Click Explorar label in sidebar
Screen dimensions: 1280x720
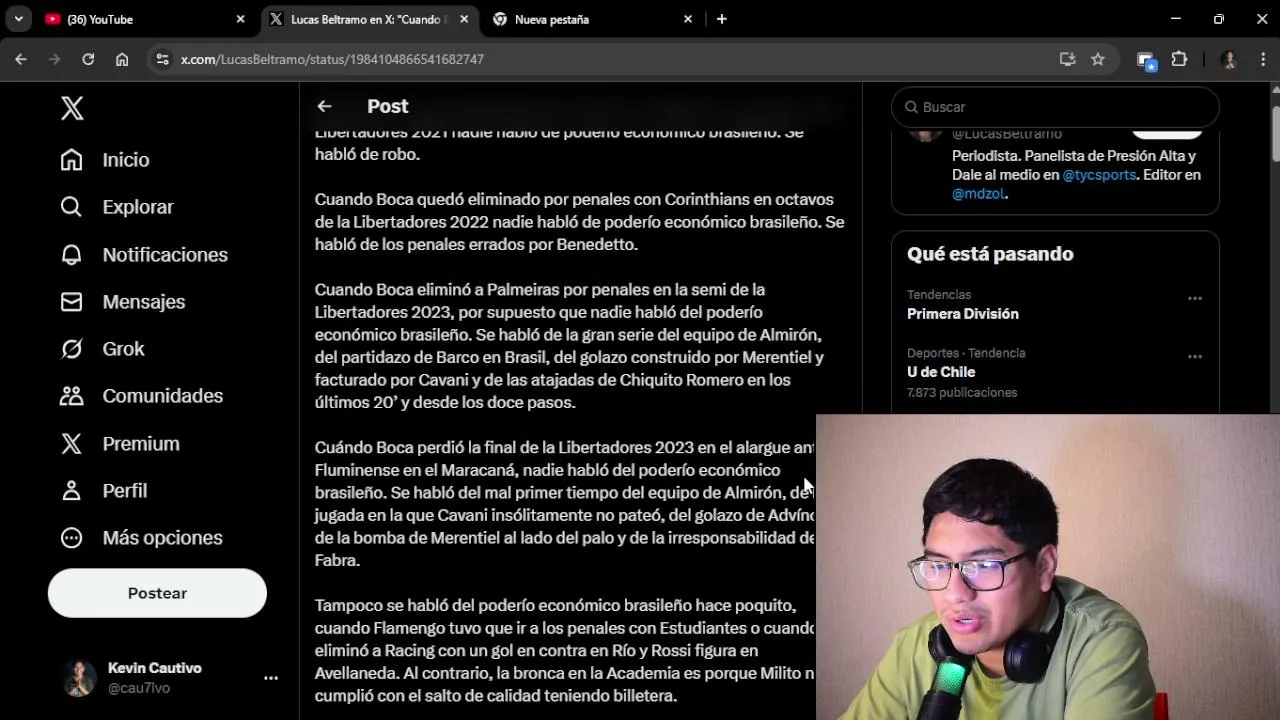[x=138, y=207]
